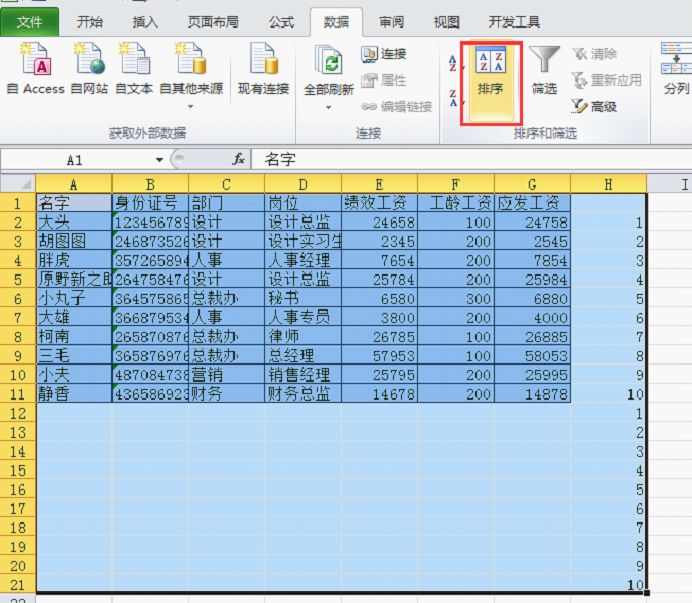Click the 财务总监 position cell
692x603 pixels.
point(303,394)
